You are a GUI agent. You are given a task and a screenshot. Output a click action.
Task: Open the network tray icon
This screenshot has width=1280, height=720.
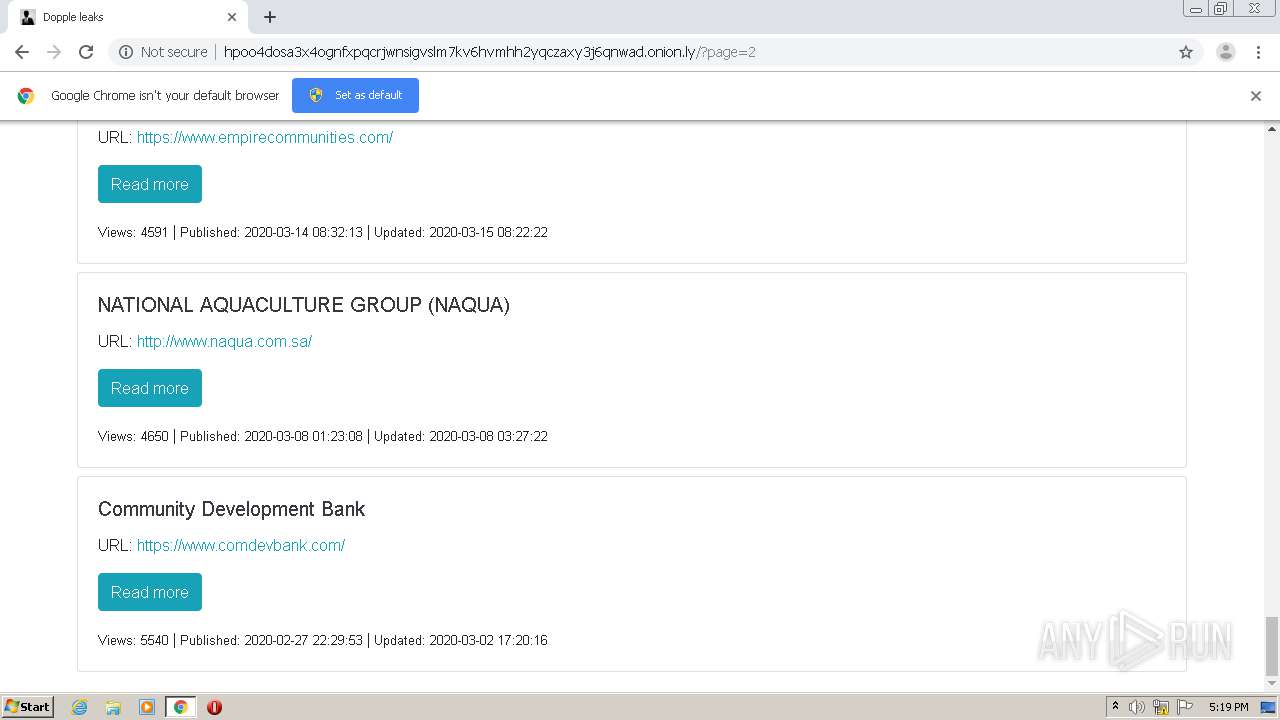point(1161,707)
